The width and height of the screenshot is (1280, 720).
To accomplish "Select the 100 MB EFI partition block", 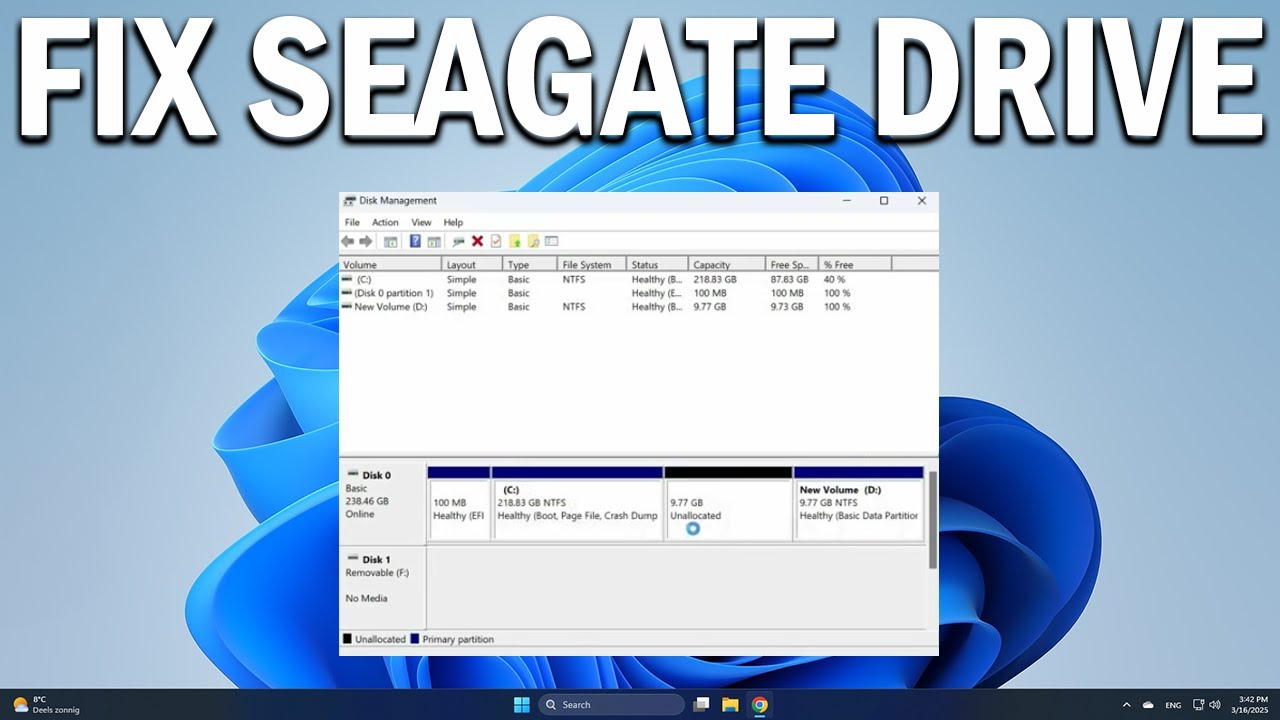I will pyautogui.click(x=459, y=503).
